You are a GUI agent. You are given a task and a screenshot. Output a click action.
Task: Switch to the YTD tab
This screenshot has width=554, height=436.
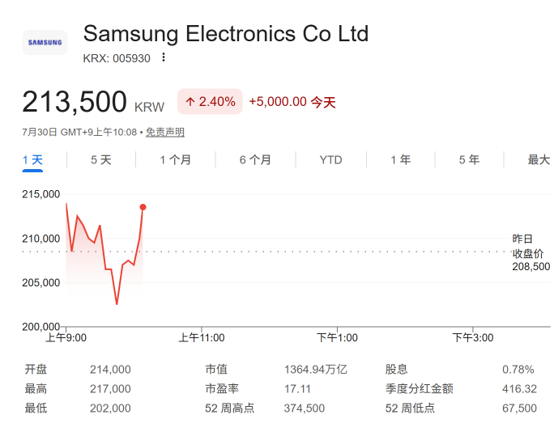point(331,160)
